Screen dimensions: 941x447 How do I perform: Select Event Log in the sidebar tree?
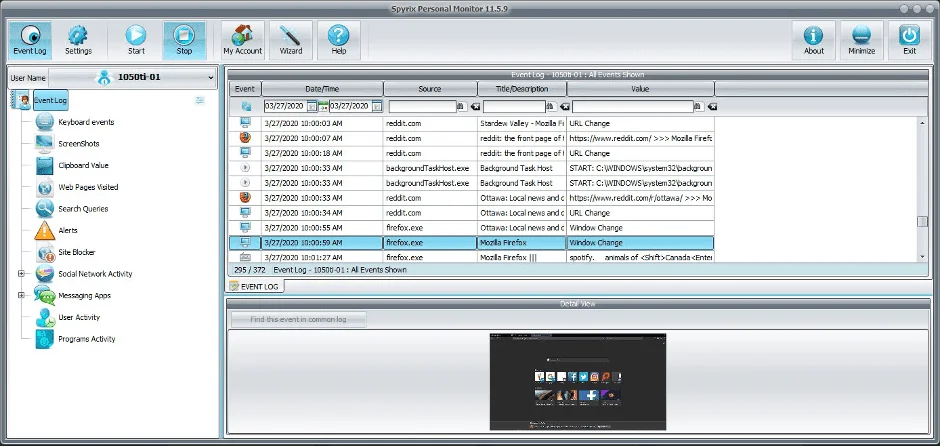(x=50, y=101)
